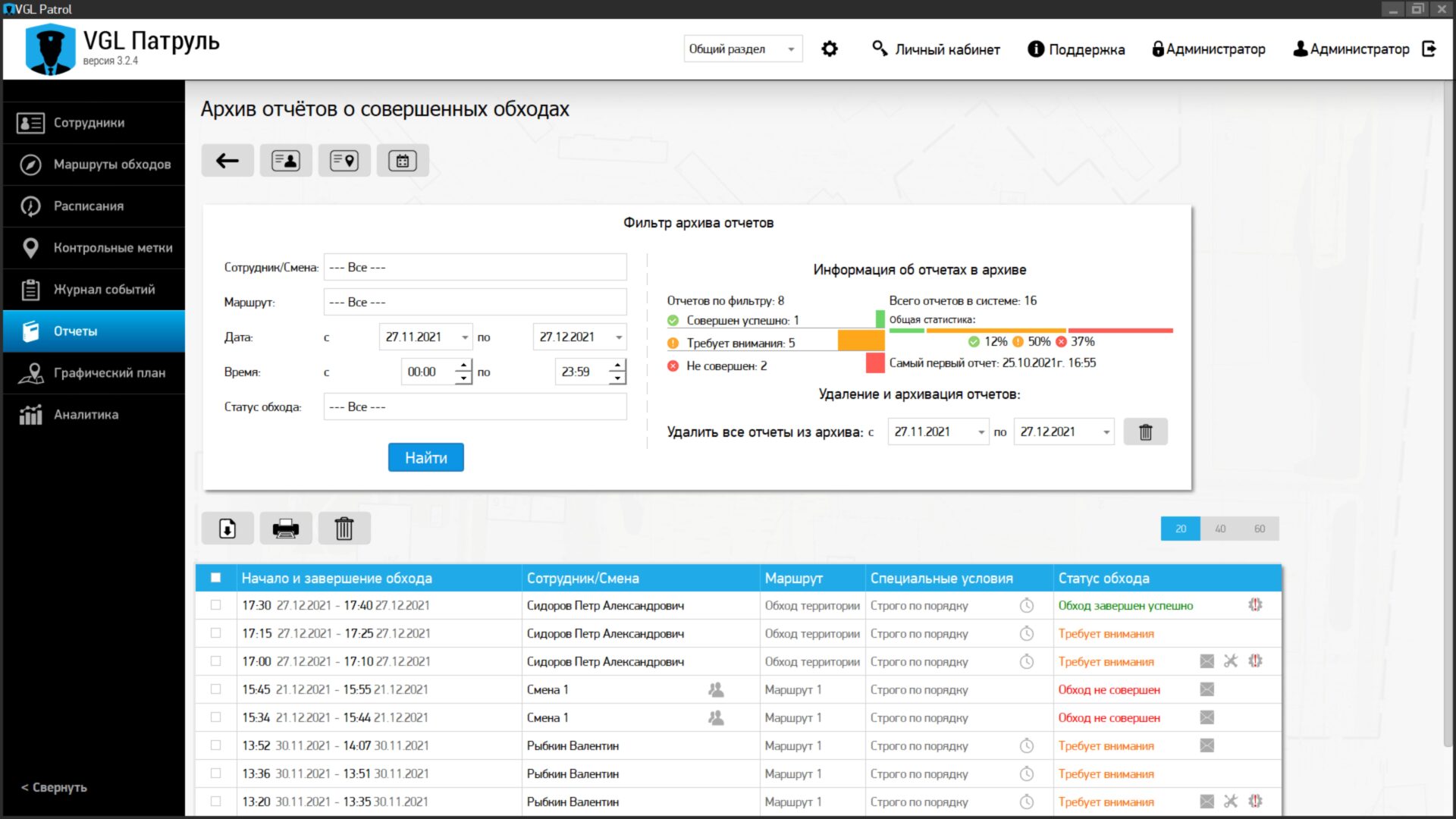This screenshot has width=1456, height=819.
Task: Check the 17:15 27.12.2021 row checkbox
Action: [x=216, y=633]
